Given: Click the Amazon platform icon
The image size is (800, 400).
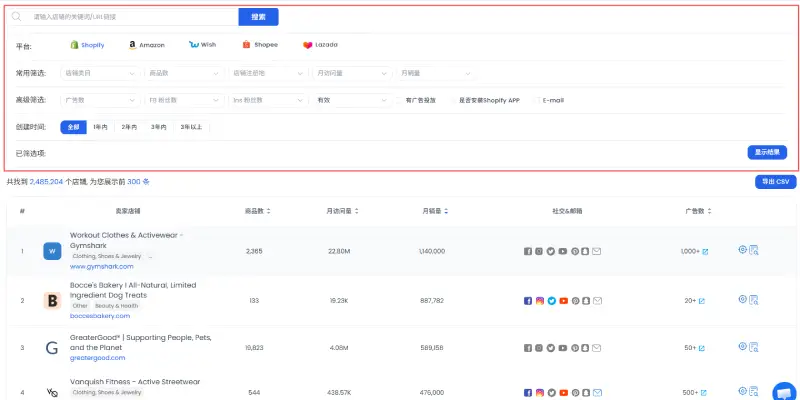Looking at the screenshot, I should point(133,45).
